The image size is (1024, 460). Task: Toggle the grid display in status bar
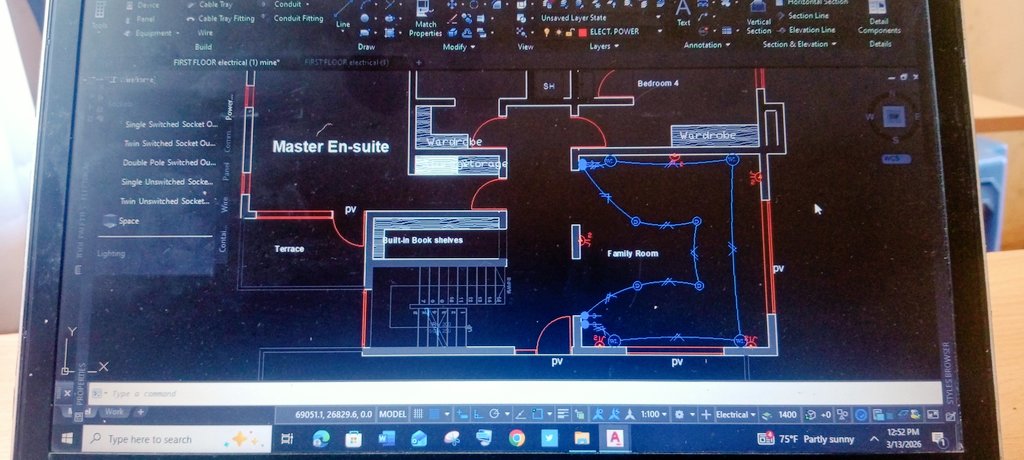coord(418,414)
